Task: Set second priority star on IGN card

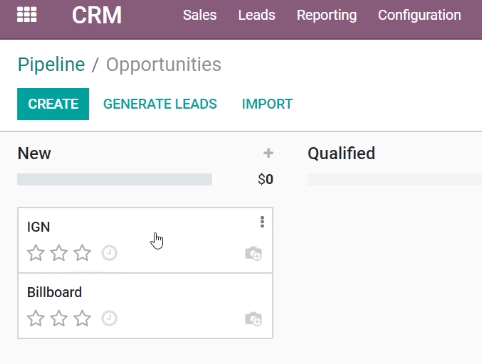Action: coord(59,253)
